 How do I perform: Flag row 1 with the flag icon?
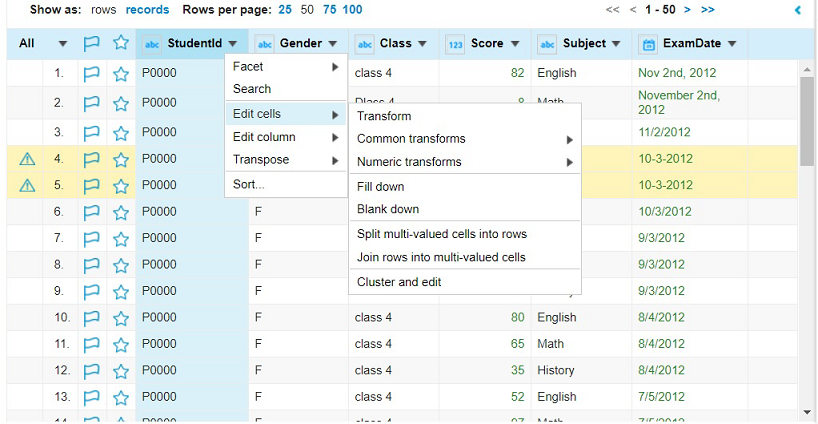92,73
